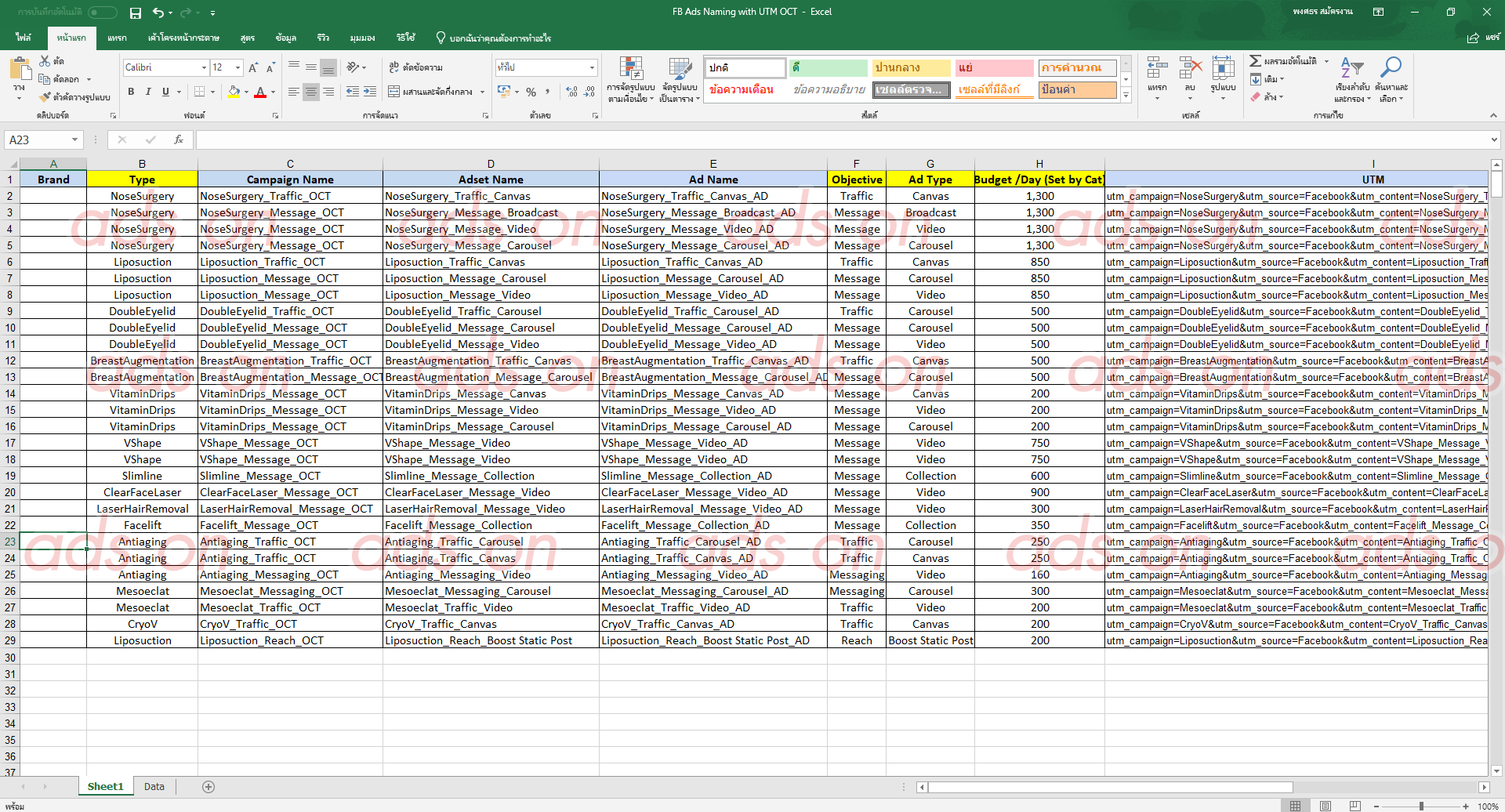Viewport: 1505px width, 812px height.
Task: Click the Undo arrow icon
Action: (159, 13)
